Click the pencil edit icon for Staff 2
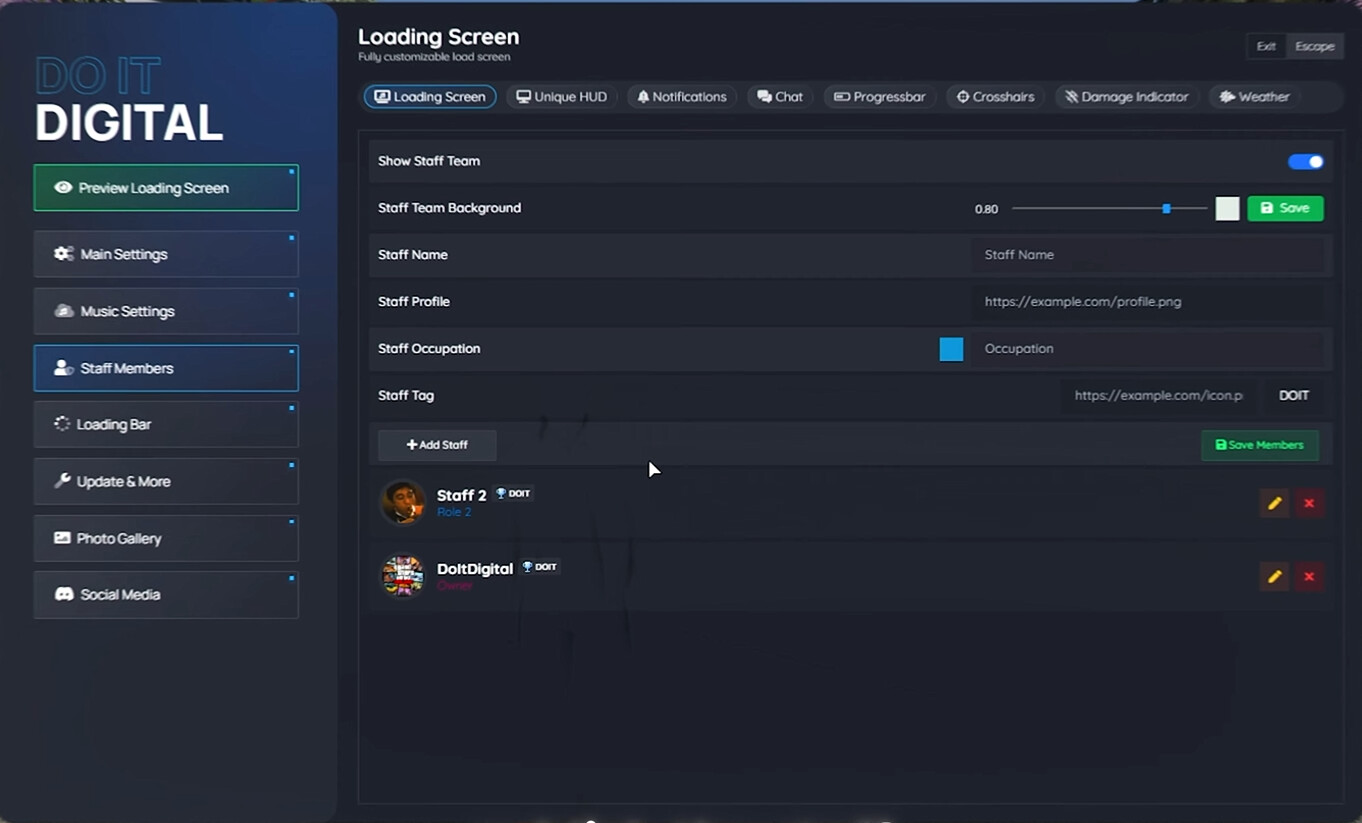This screenshot has height=823, width=1362. click(x=1274, y=503)
